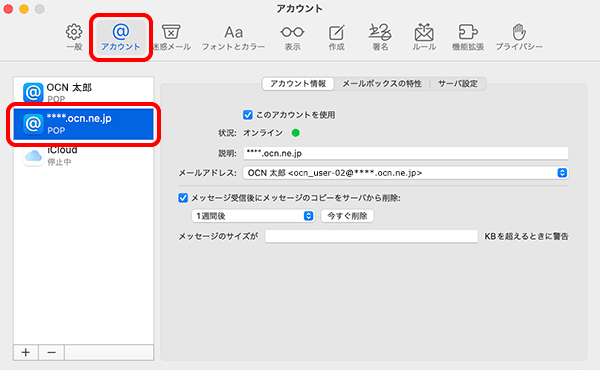Open the メールアドレス dropdown
Screen dimensions: 600x370
pos(406,173)
